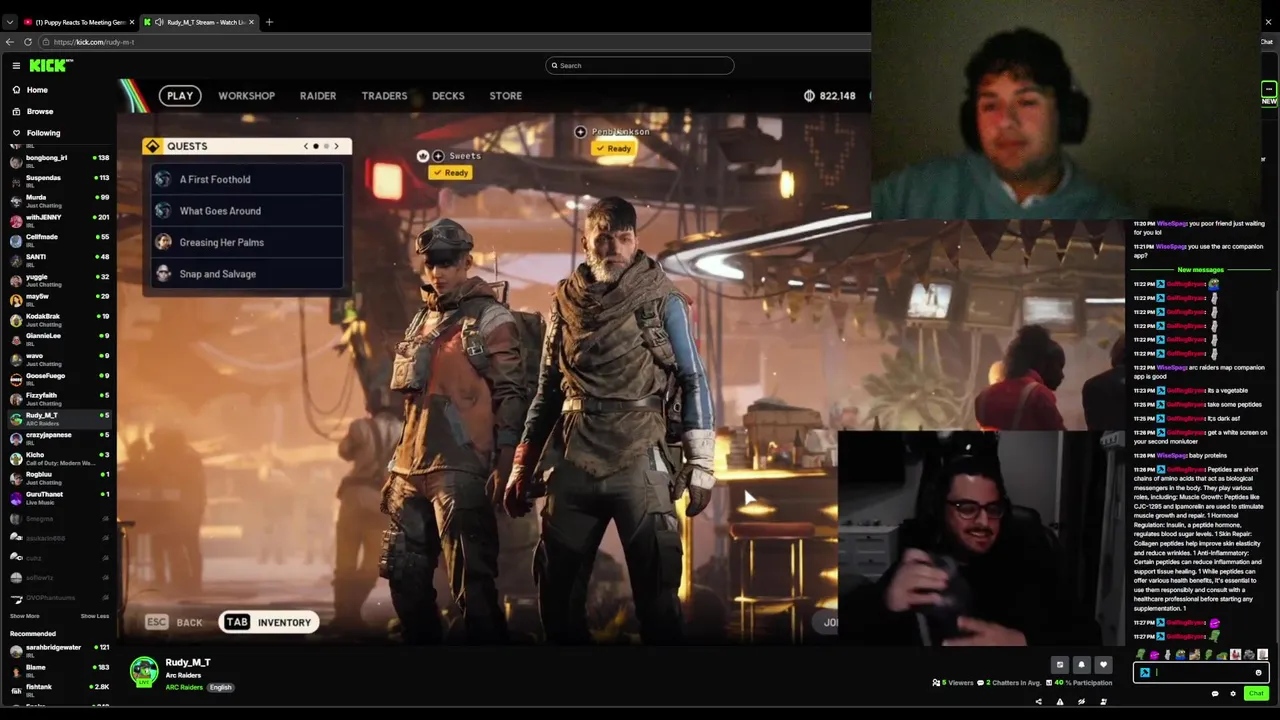The width and height of the screenshot is (1280, 720).
Task: Open the Following section
Action: click(43, 132)
